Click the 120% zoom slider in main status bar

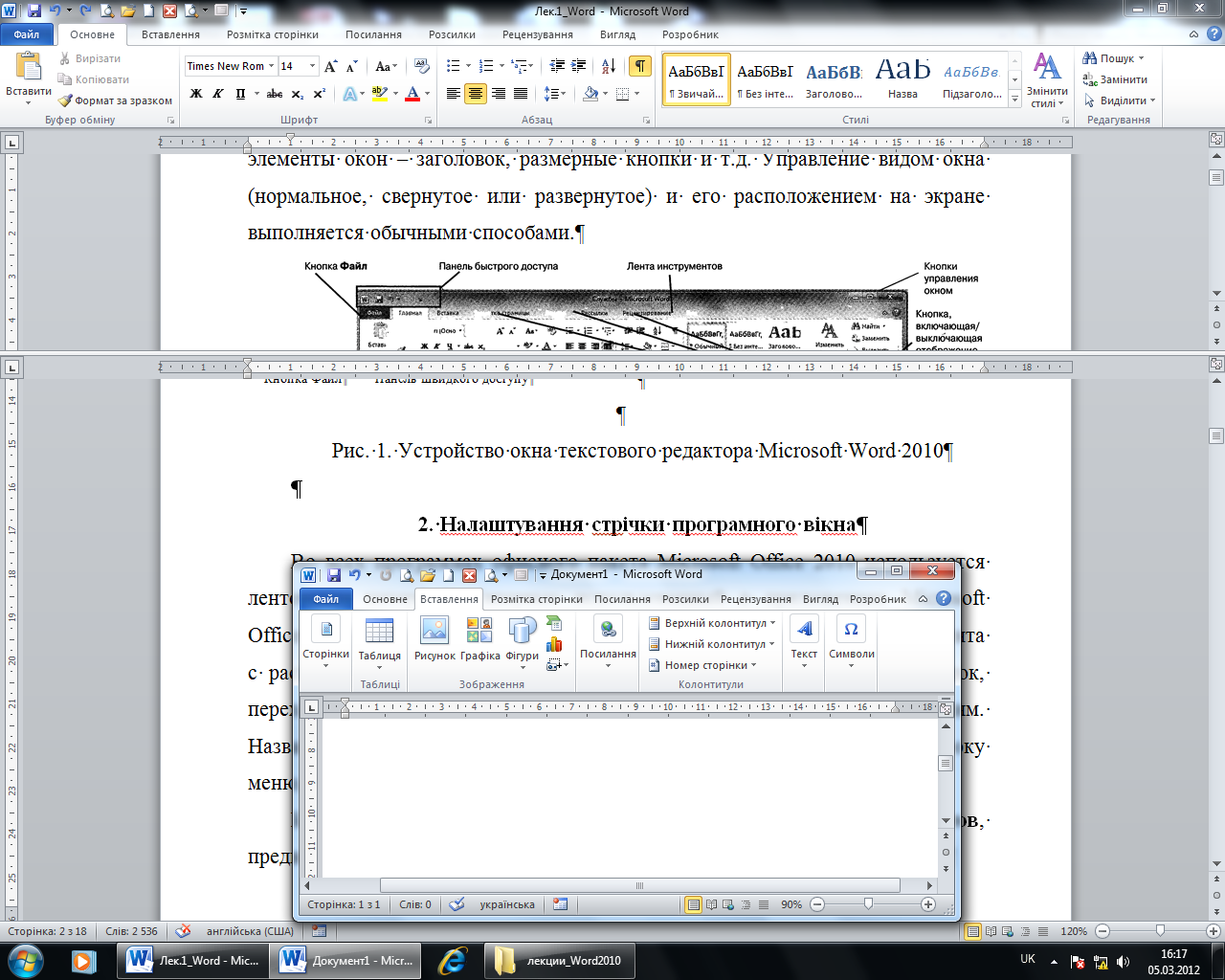(1160, 931)
